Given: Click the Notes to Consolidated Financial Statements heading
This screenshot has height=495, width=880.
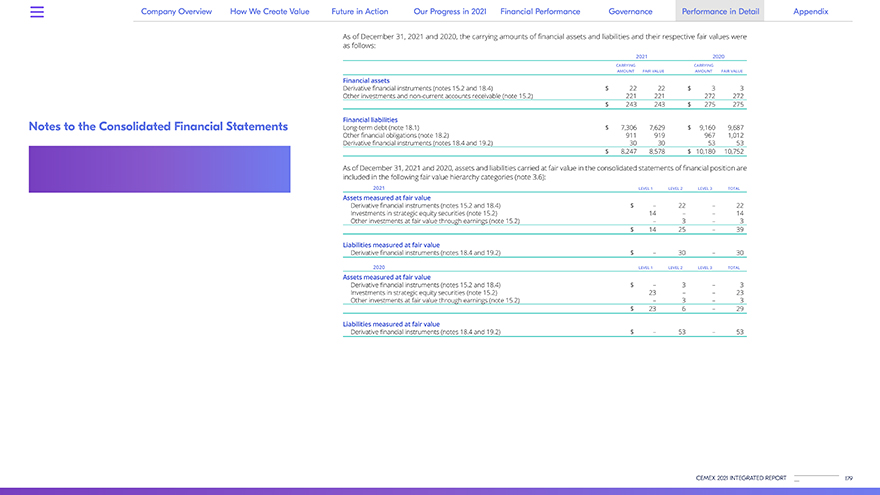Looking at the screenshot, I should [158, 127].
